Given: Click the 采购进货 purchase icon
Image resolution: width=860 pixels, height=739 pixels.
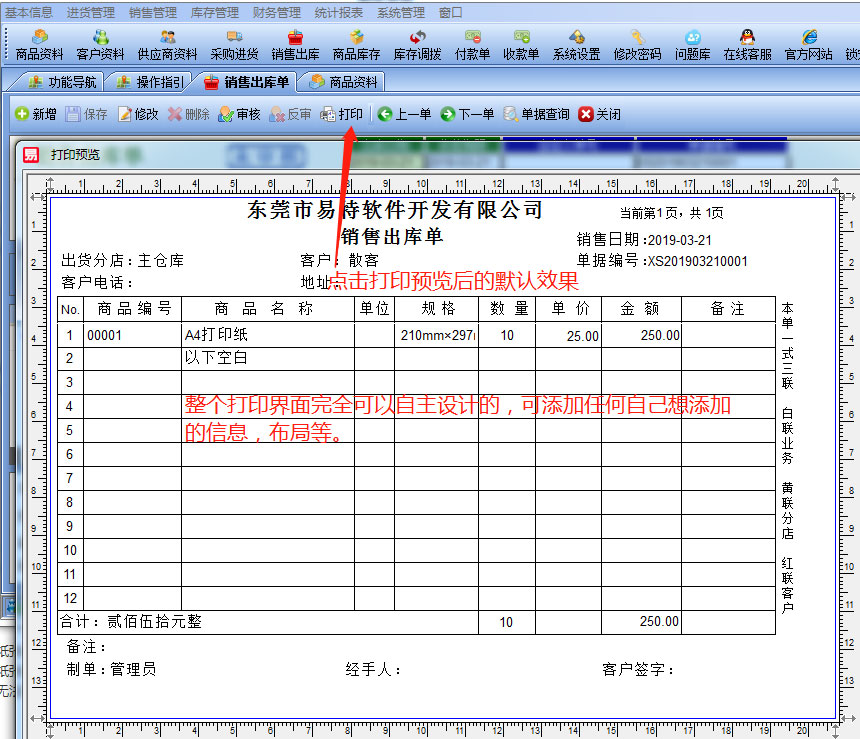Looking at the screenshot, I should [x=234, y=45].
